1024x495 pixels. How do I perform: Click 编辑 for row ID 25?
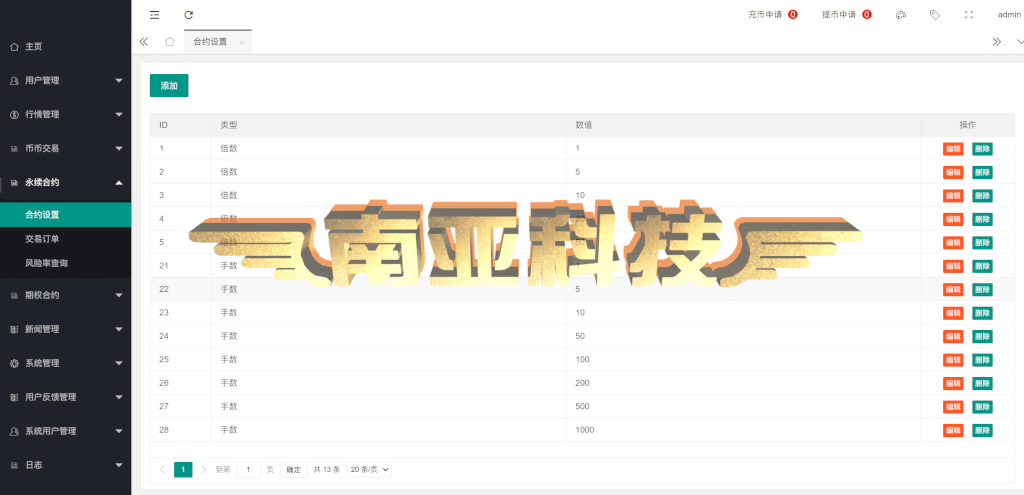[953, 360]
